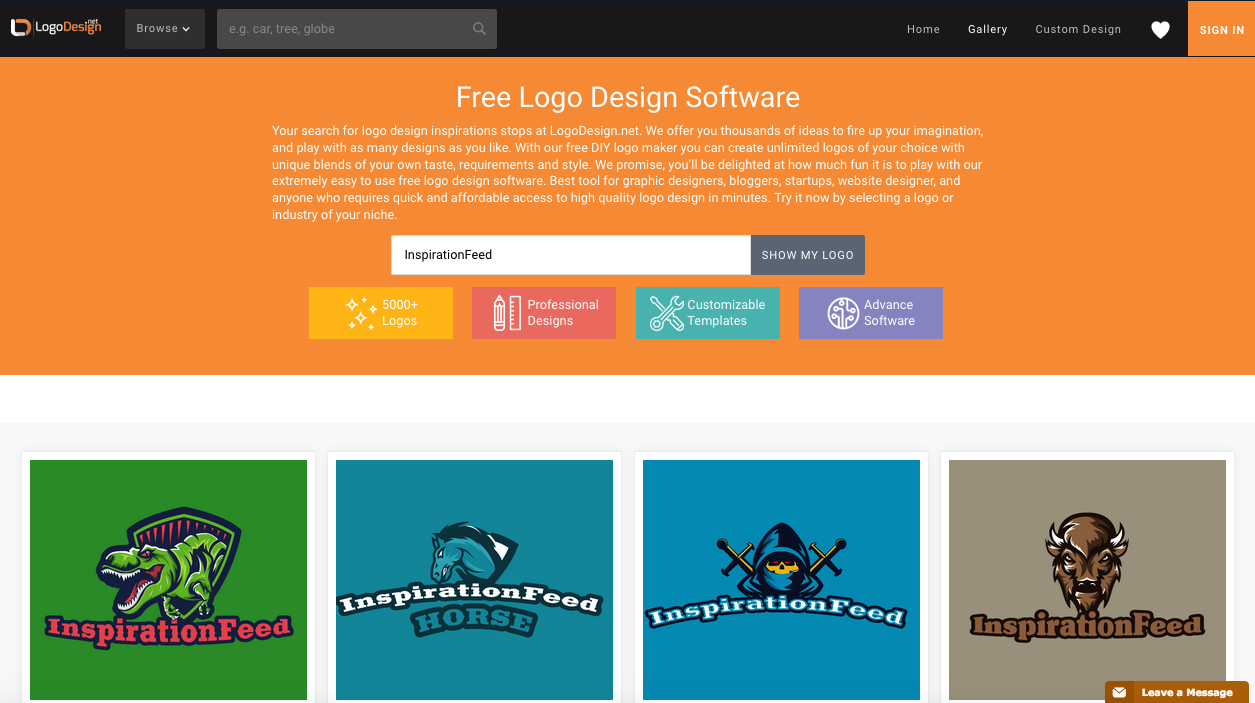The image size is (1255, 703).
Task: Open the Custom Design page
Action: pos(1078,29)
